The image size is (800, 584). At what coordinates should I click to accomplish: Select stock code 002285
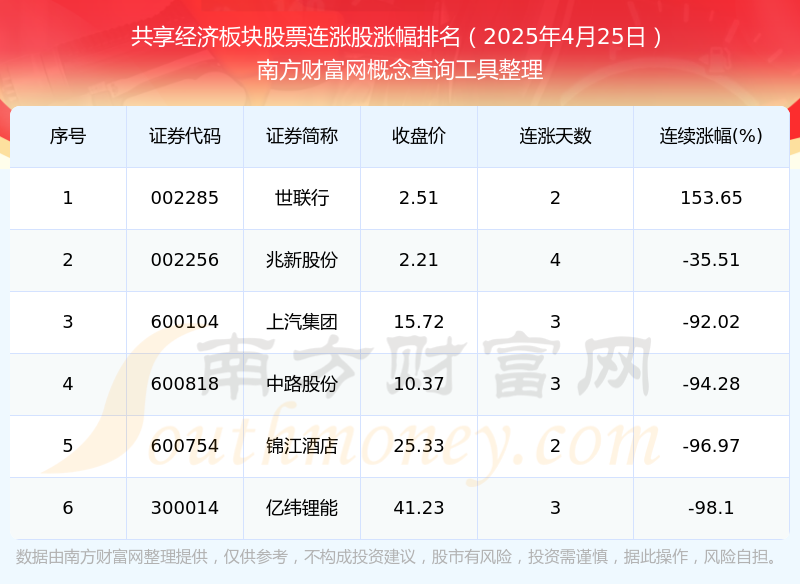(185, 198)
